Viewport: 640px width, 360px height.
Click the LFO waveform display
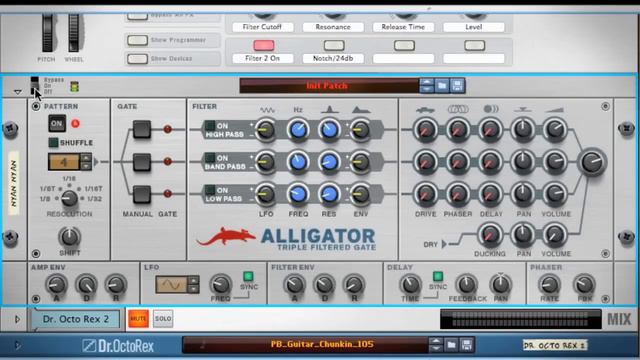172,284
